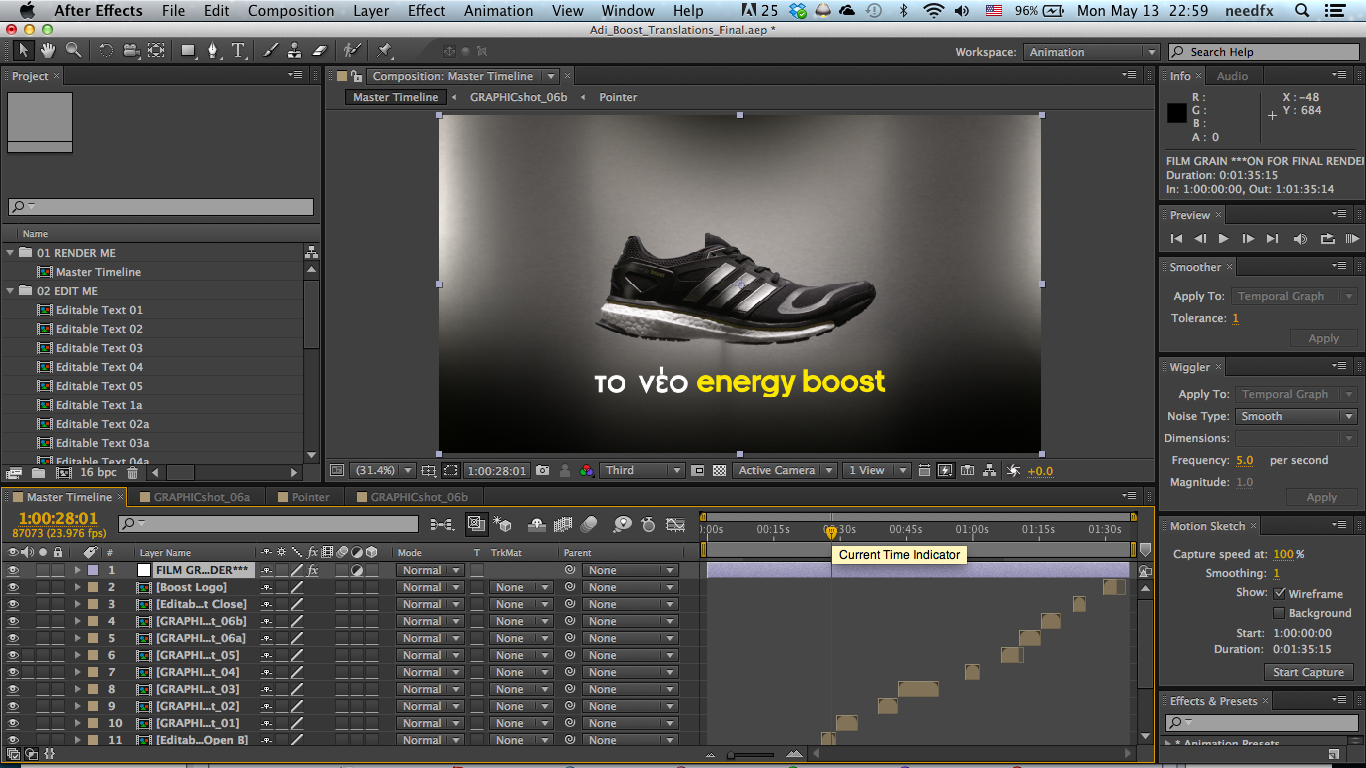Open the Composition menu

(x=291, y=11)
